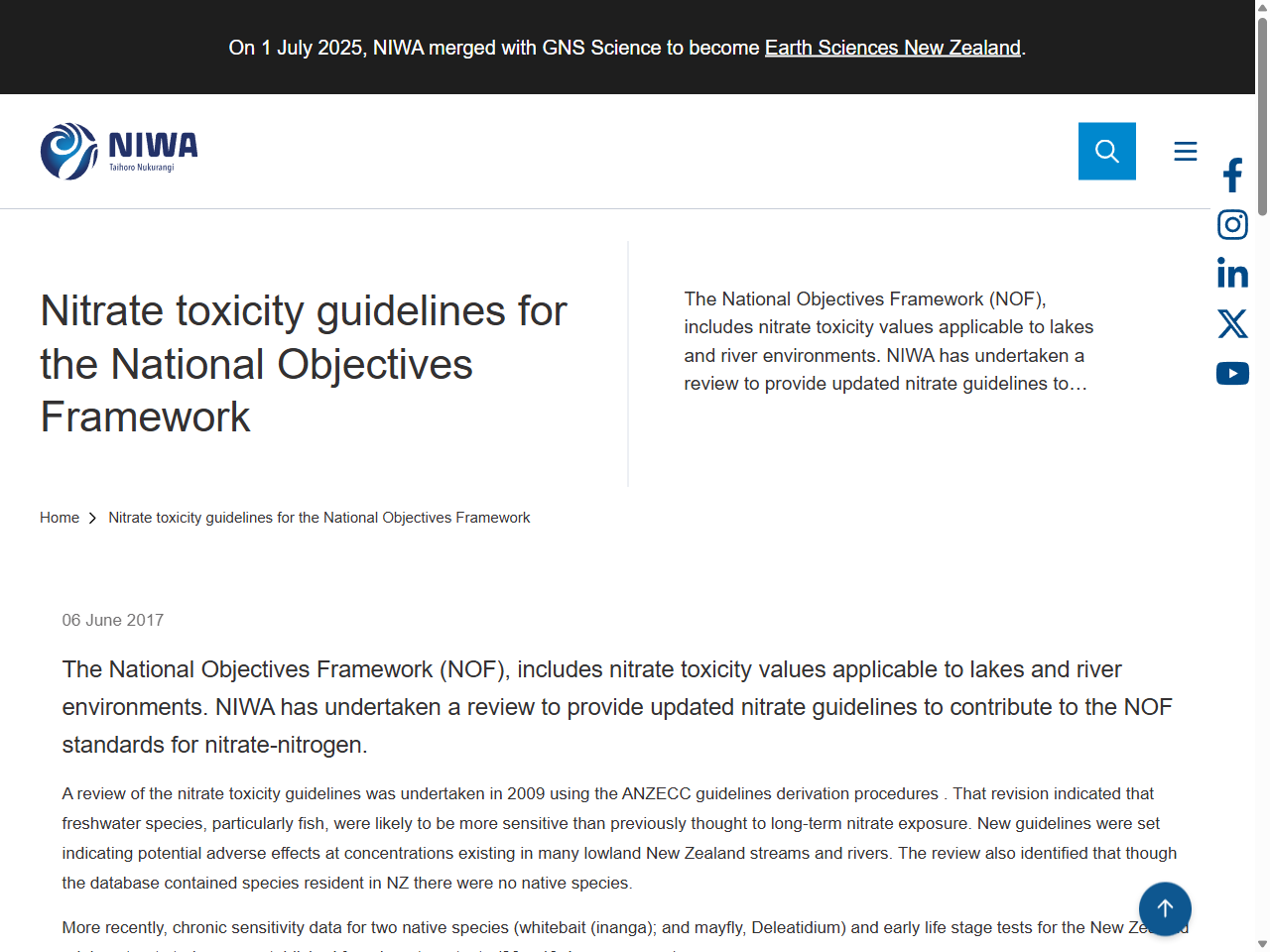Open NIWA's Instagram profile
Image resolution: width=1270 pixels, height=952 pixels.
1232,224
